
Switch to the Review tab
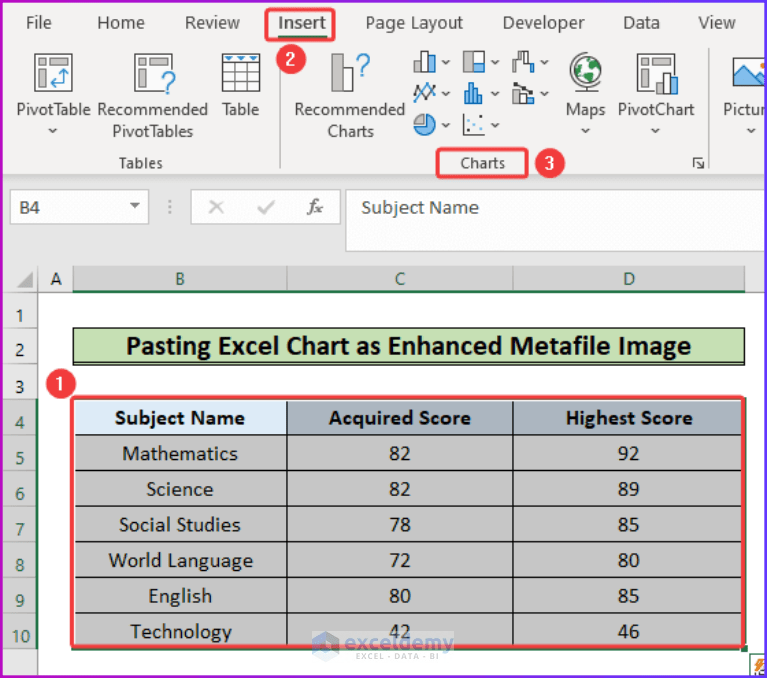(x=212, y=23)
